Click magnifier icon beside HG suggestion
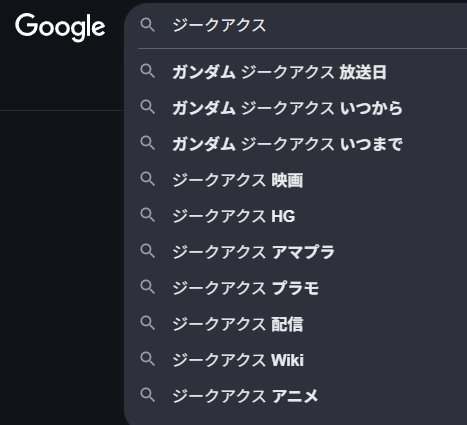This screenshot has height=425, width=467. tap(148, 215)
